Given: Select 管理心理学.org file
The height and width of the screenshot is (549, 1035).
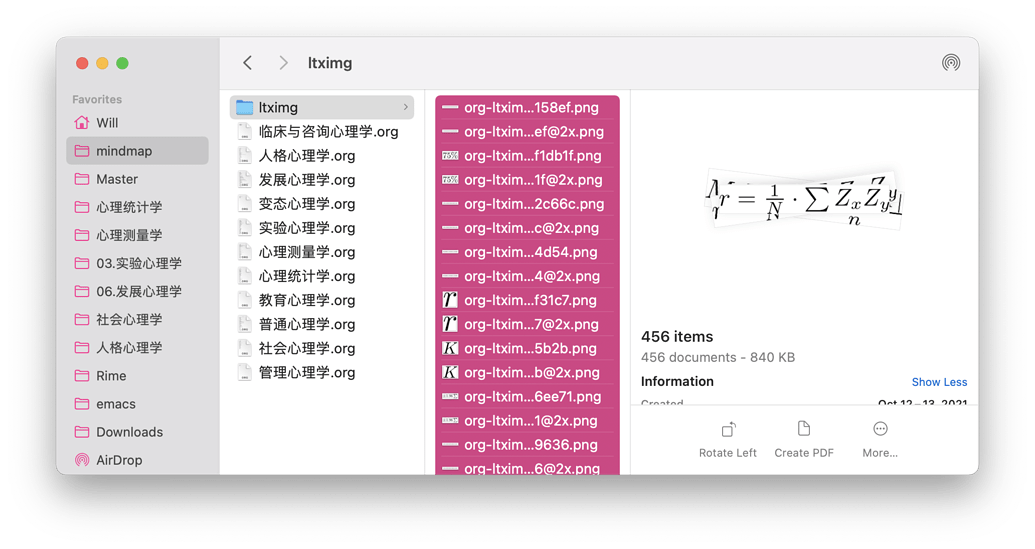Looking at the screenshot, I should click(321, 372).
